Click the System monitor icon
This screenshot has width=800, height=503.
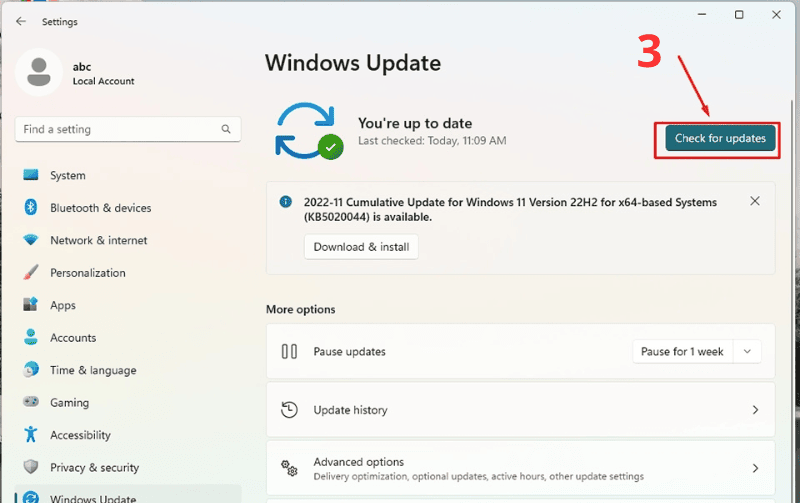pyautogui.click(x=31, y=176)
